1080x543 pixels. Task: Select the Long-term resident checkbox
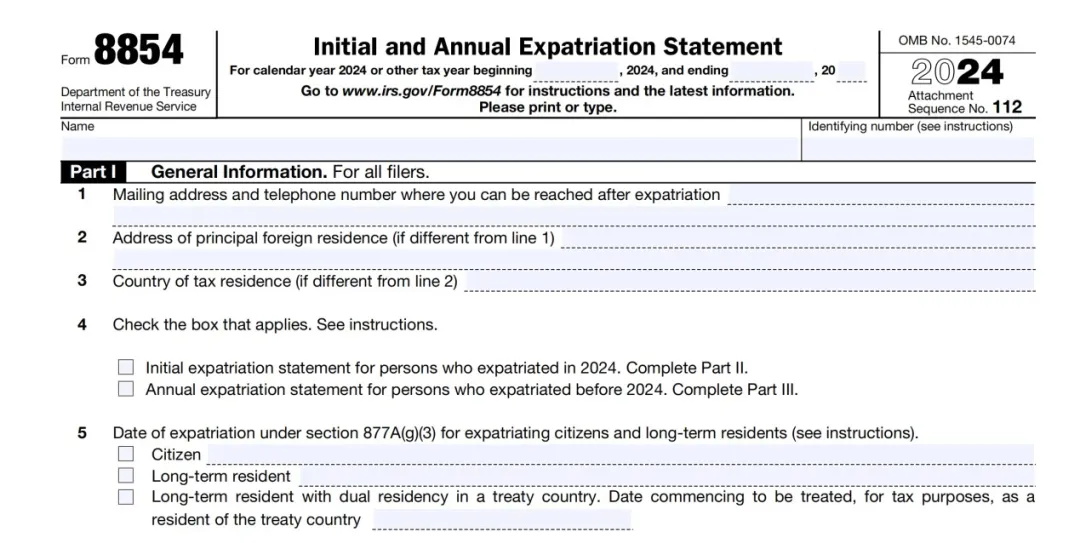(125, 476)
